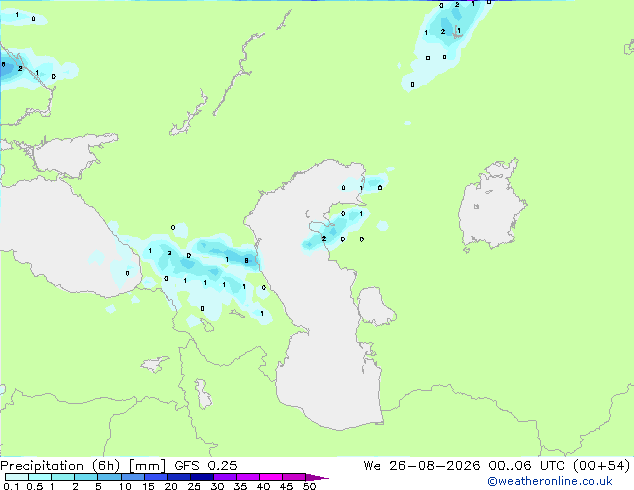Click the Precipitation (6h) [mm] title text
The width and height of the screenshot is (634, 490).
[x=83, y=466]
